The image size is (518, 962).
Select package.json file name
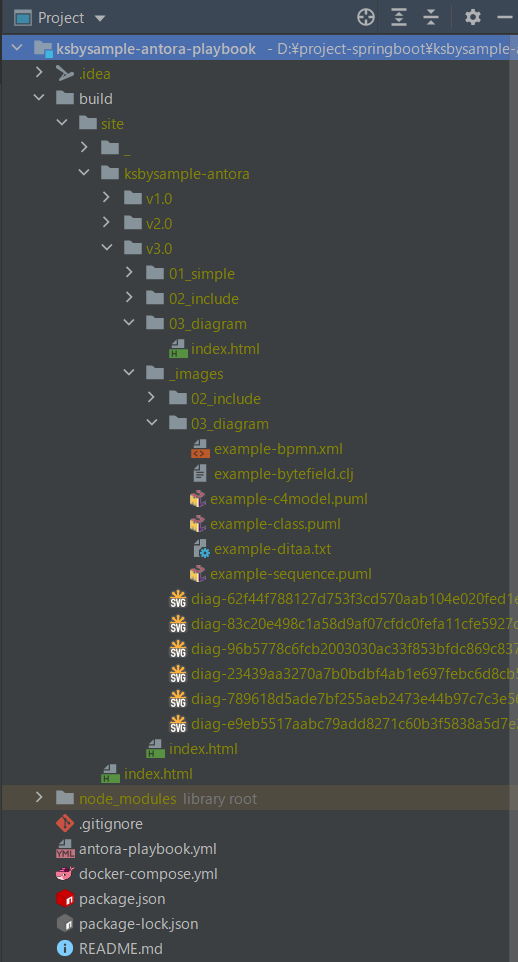[x=122, y=899]
